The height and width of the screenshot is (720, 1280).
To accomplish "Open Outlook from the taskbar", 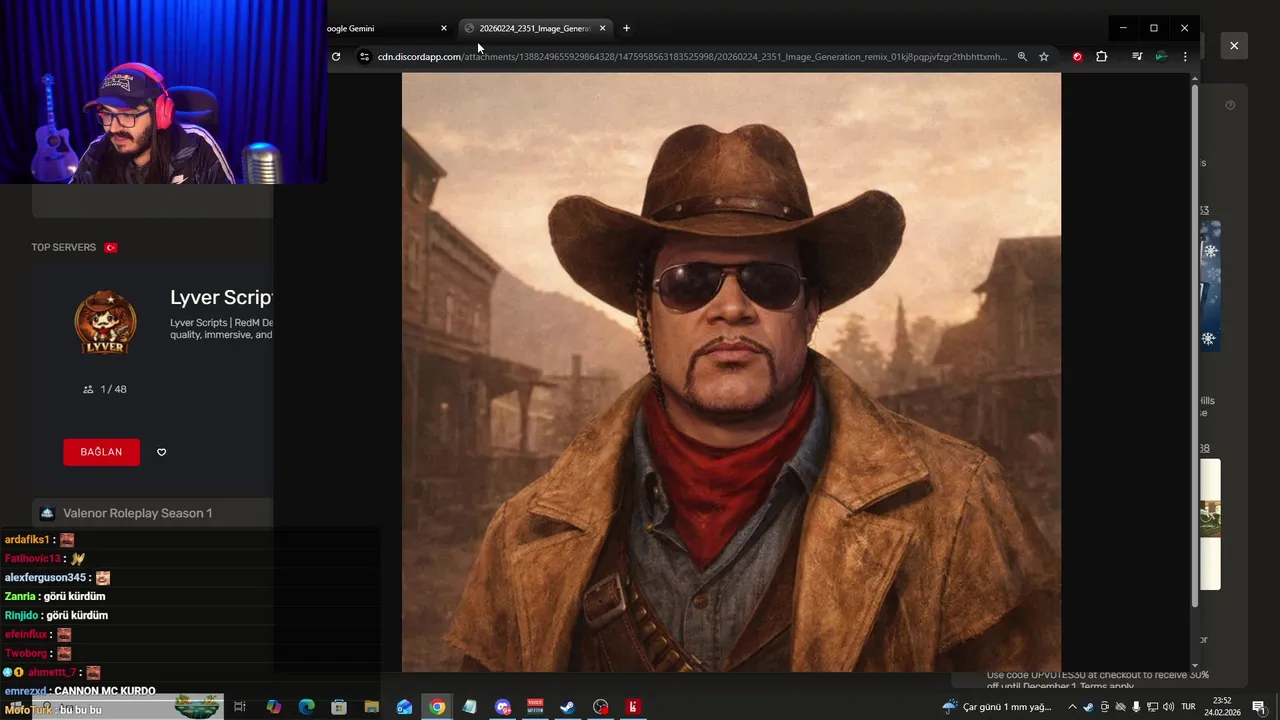I will [404, 707].
